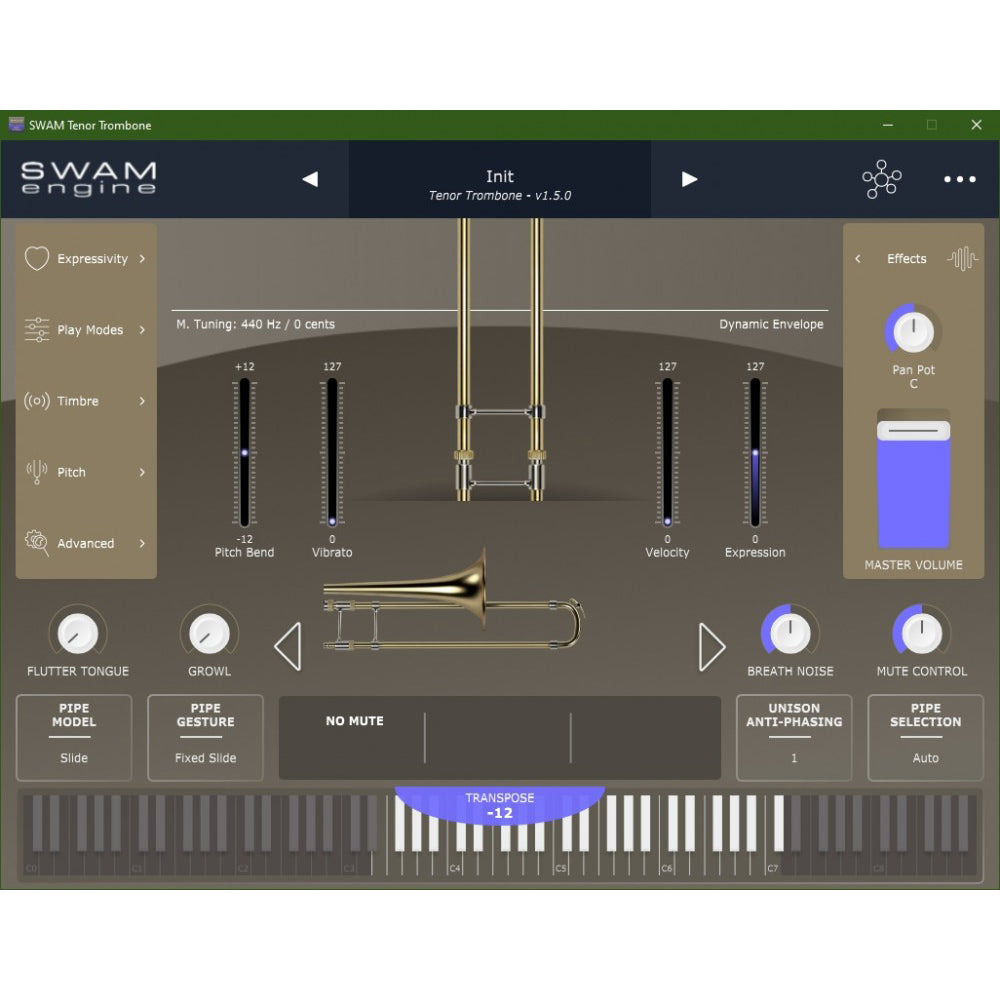1000x1000 pixels.
Task: Collapse the Effects panel left chevron
Action: (857, 258)
